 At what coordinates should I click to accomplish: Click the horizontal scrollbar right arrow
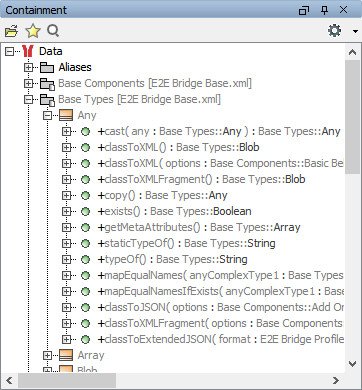(336, 380)
